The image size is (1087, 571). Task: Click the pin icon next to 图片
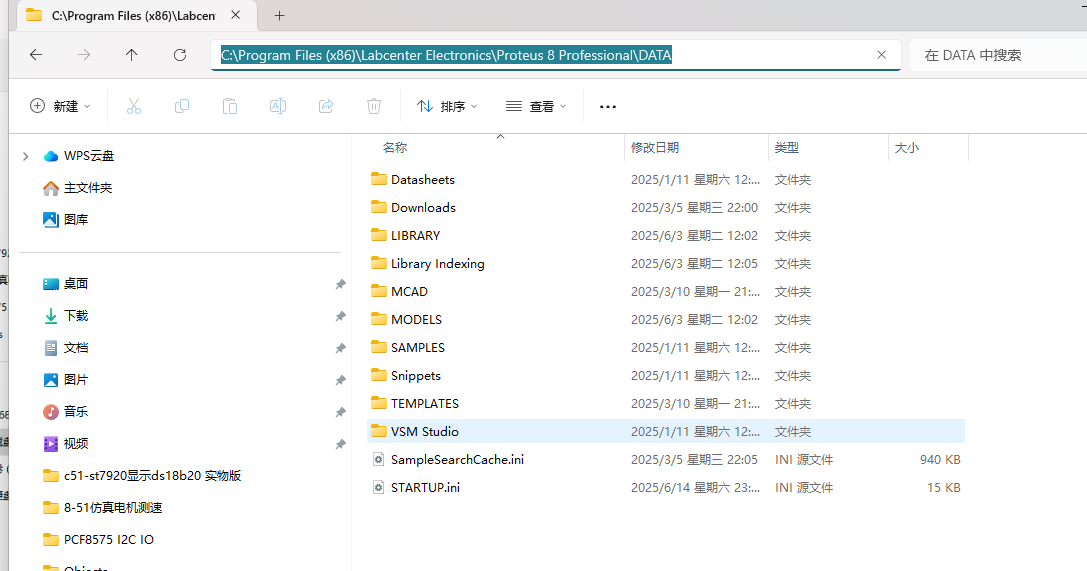340,380
